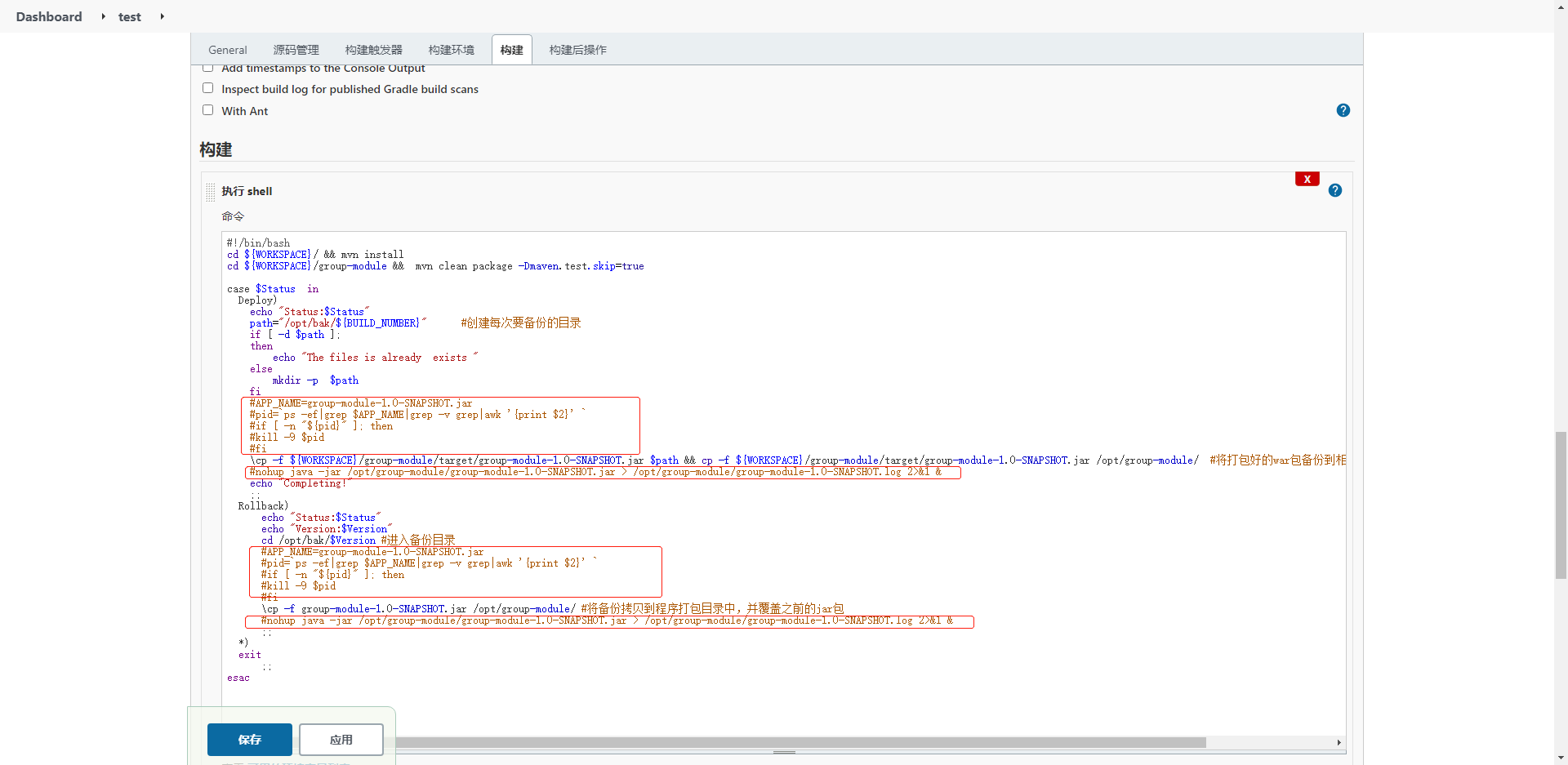The width and height of the screenshot is (1568, 765).
Task: Switch to the 构建后操作 tab
Action: coord(577,50)
